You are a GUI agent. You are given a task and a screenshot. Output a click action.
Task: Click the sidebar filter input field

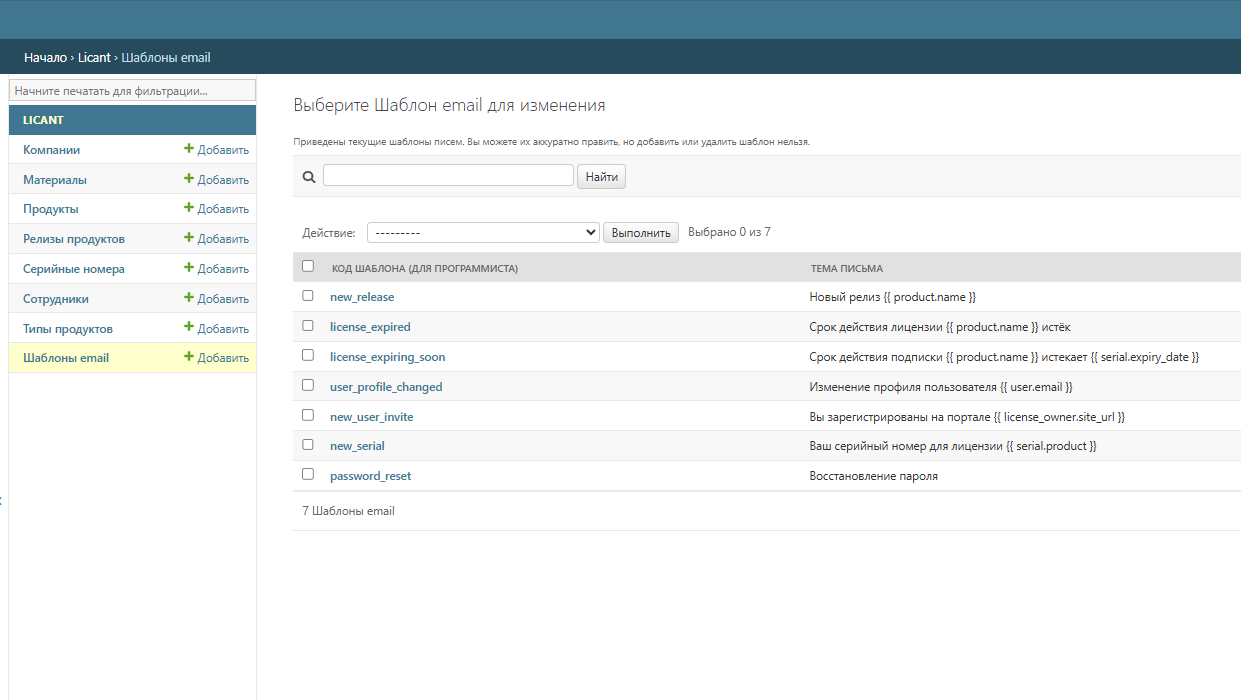132,90
